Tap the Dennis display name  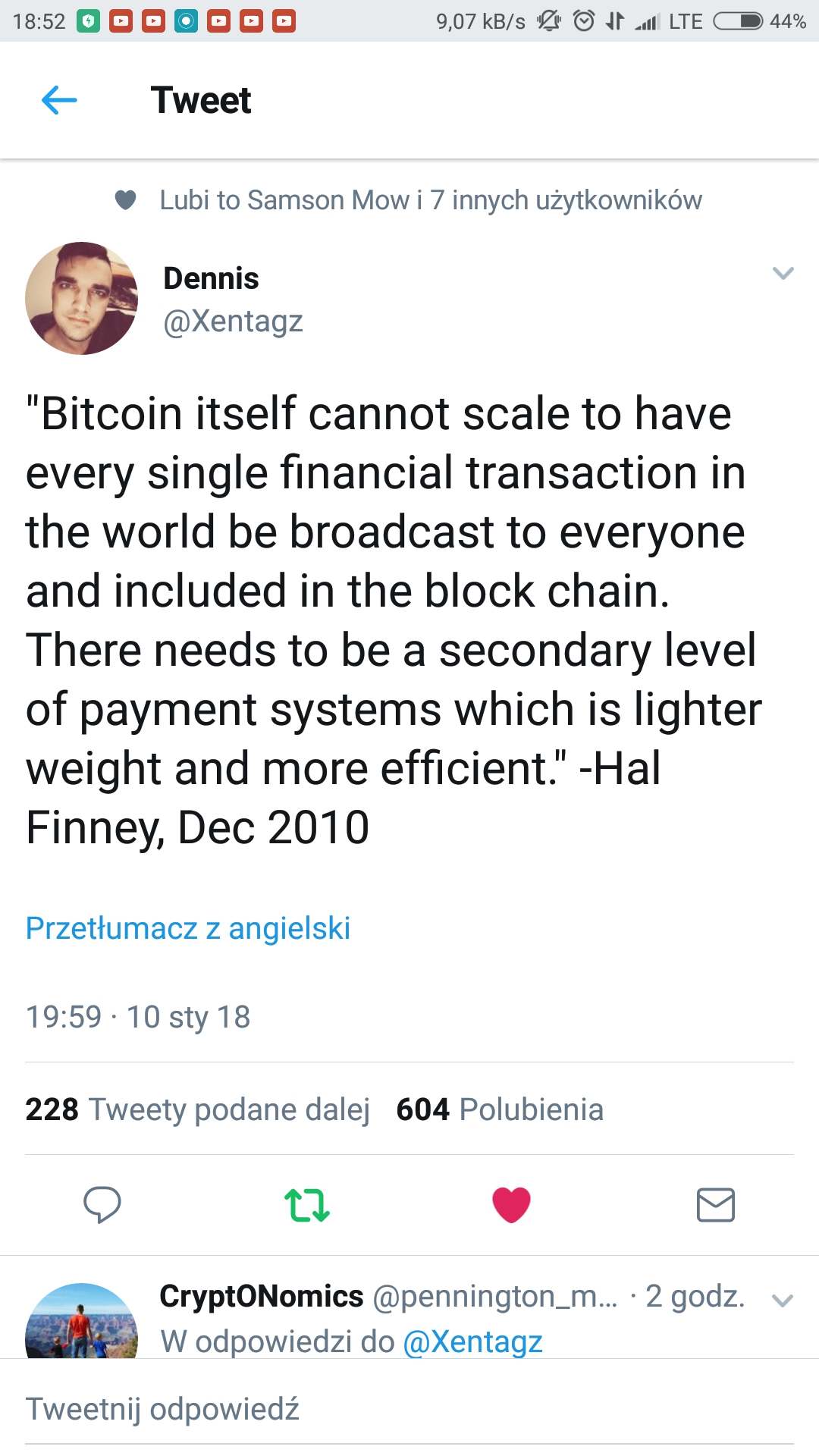(x=211, y=278)
